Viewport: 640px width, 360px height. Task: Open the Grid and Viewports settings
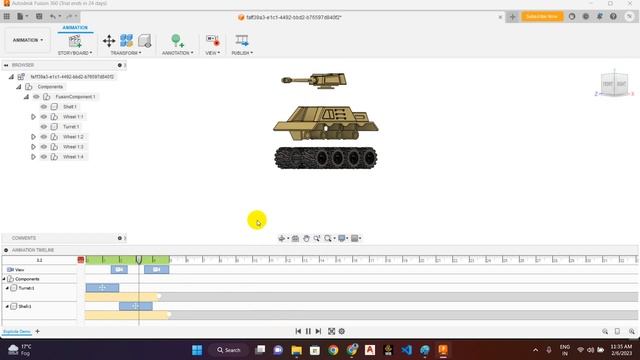pos(354,238)
